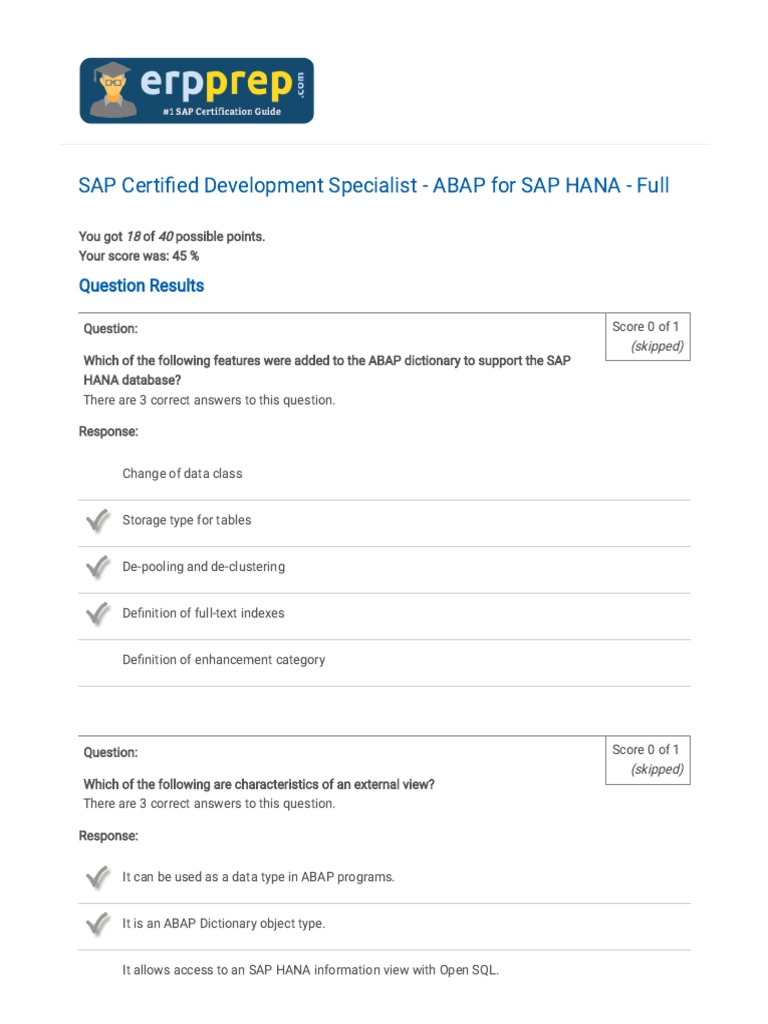The width and height of the screenshot is (768, 1024).
Task: Click the checkmark beside De-pooling and de-clustering
Action: coord(97,567)
